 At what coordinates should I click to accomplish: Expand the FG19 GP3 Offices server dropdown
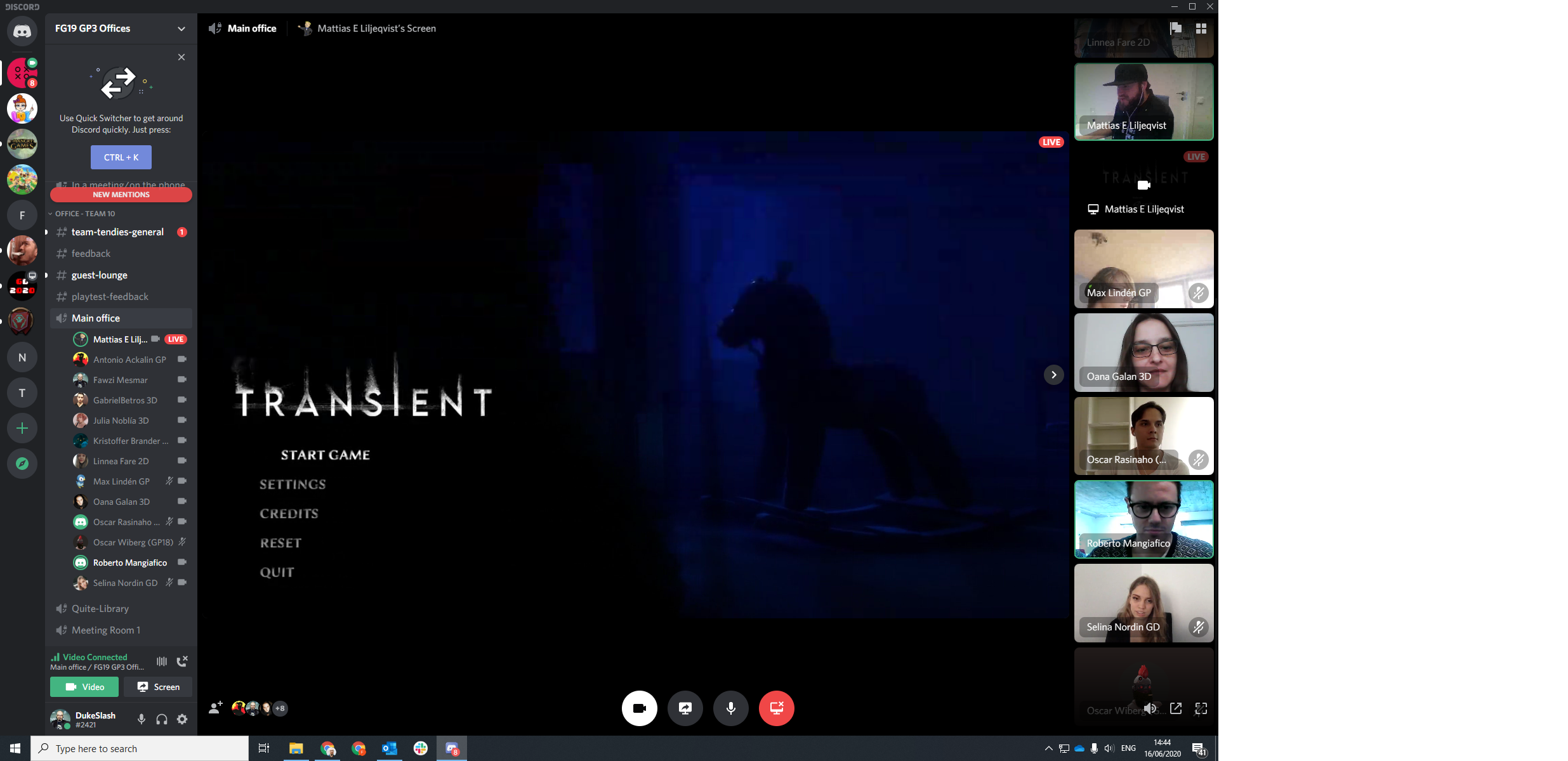(x=181, y=29)
